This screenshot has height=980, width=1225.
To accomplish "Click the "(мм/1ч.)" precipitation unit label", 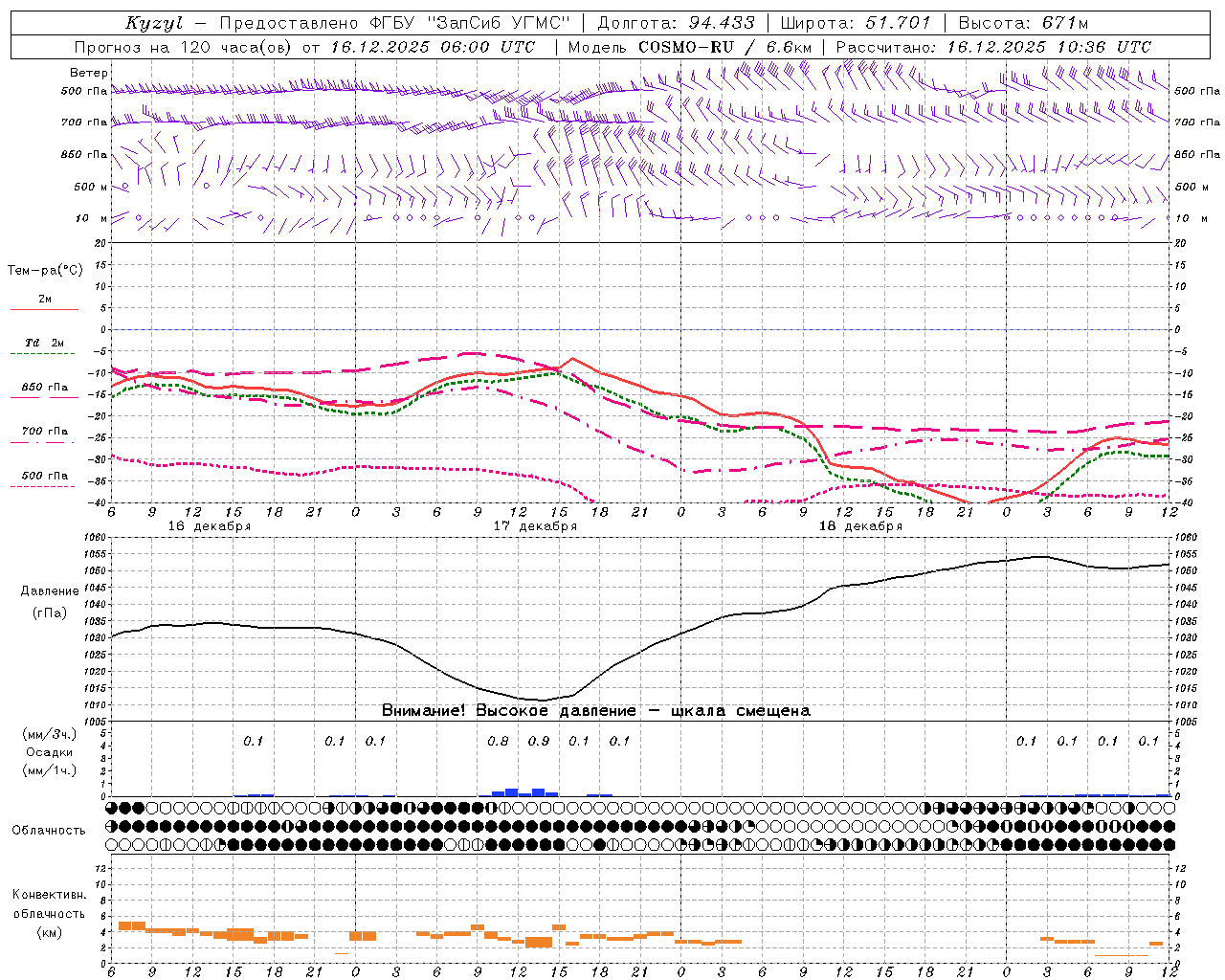I will pos(50,770).
